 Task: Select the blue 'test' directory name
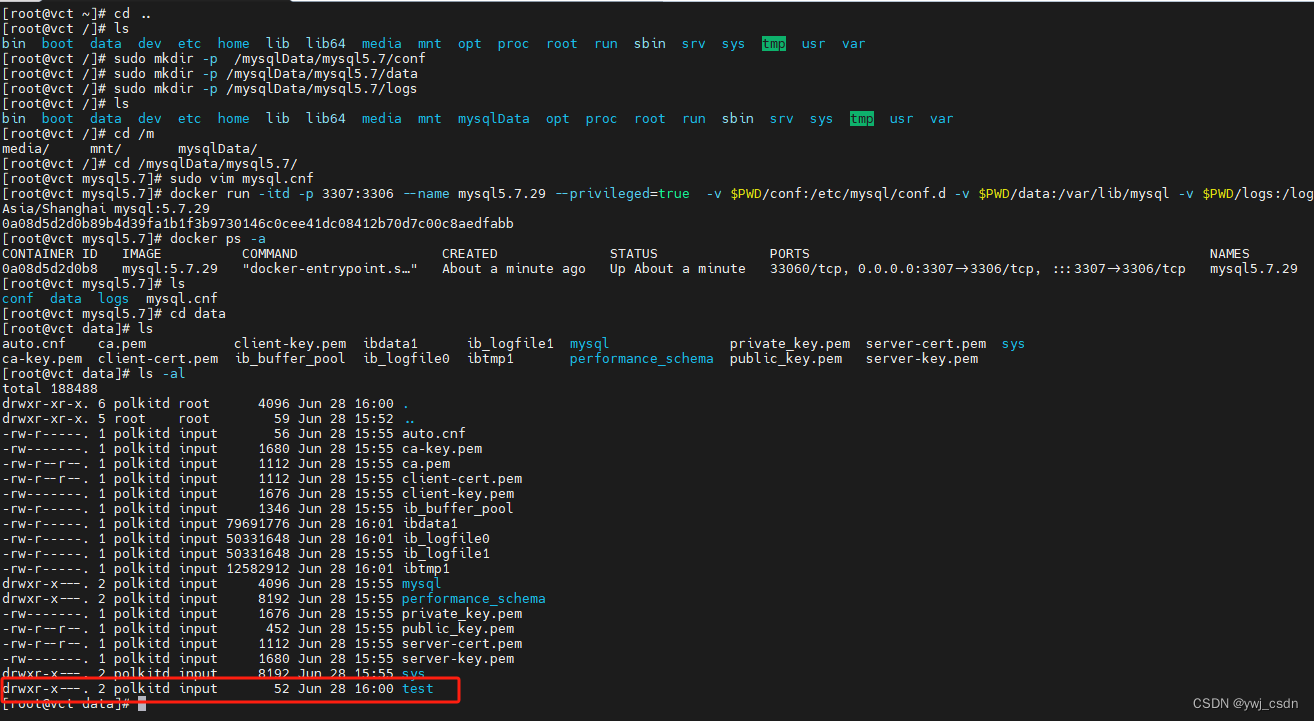(x=418, y=689)
